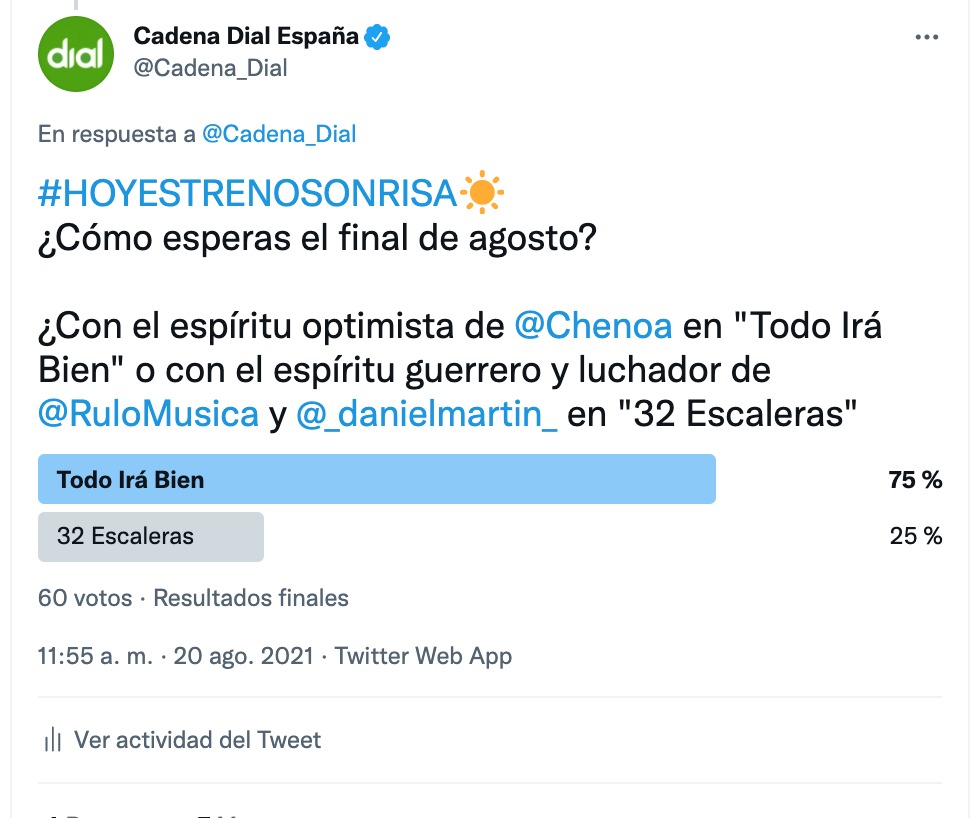The height and width of the screenshot is (818, 980).
Task: Open the @RuloMusica mention
Action: tap(148, 414)
